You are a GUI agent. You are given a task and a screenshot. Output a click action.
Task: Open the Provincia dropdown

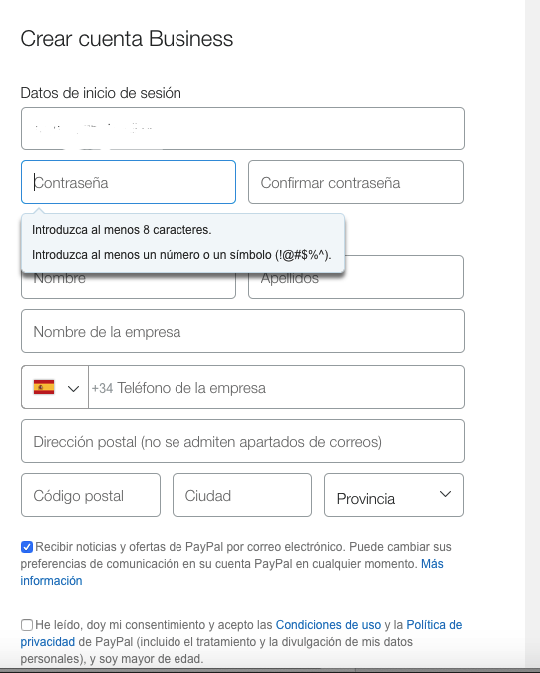pyautogui.click(x=394, y=495)
